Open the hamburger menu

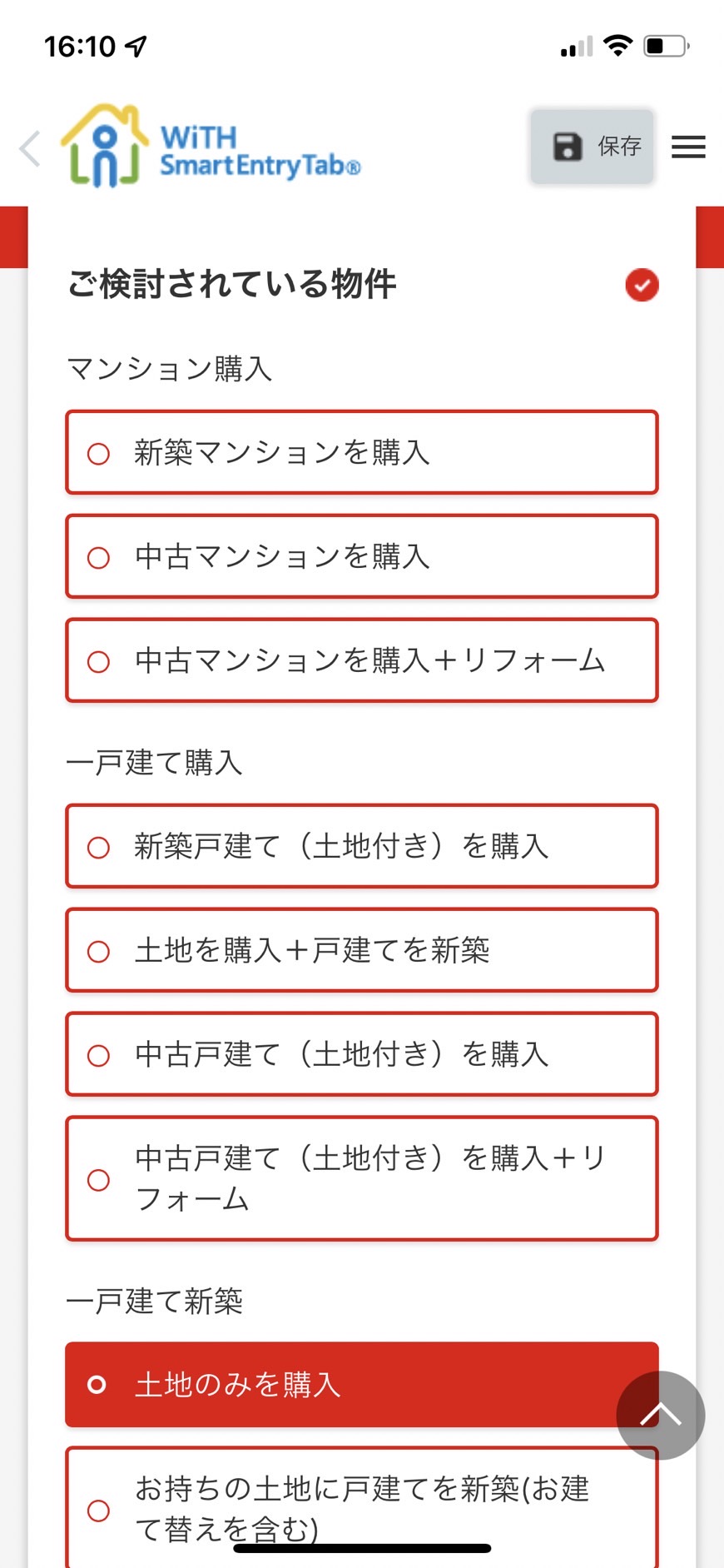[688, 147]
